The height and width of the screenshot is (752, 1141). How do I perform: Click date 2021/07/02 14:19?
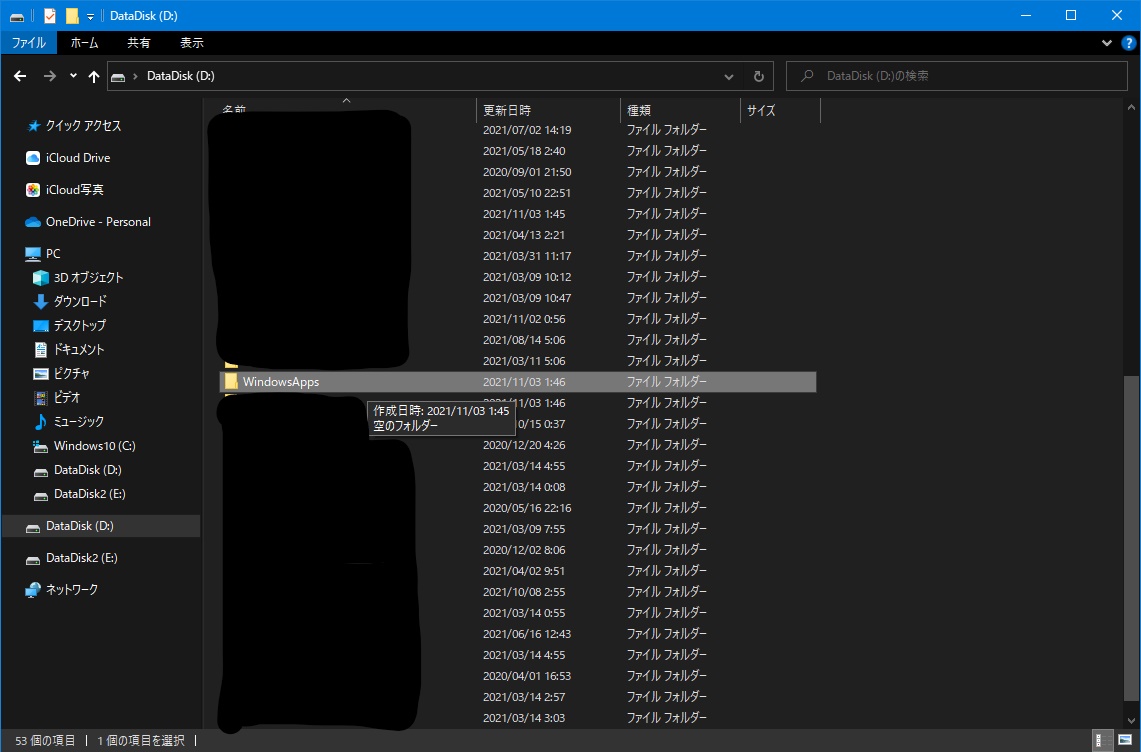coord(527,130)
